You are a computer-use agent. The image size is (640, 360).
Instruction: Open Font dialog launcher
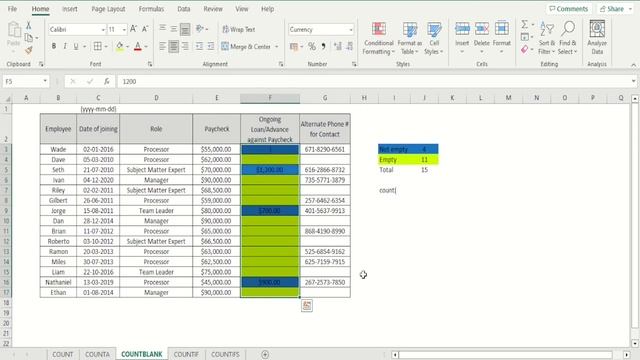150,64
